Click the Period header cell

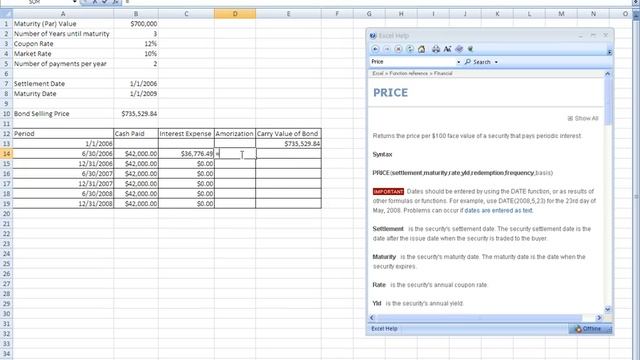pos(63,133)
